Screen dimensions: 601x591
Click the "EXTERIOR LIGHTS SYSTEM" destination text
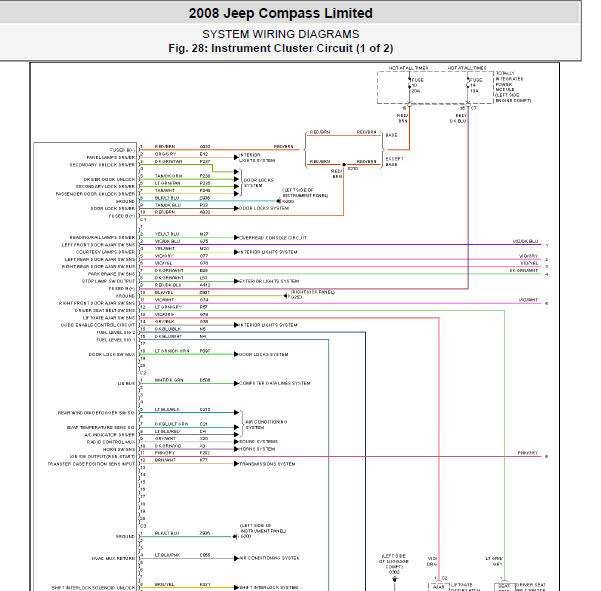269,281
